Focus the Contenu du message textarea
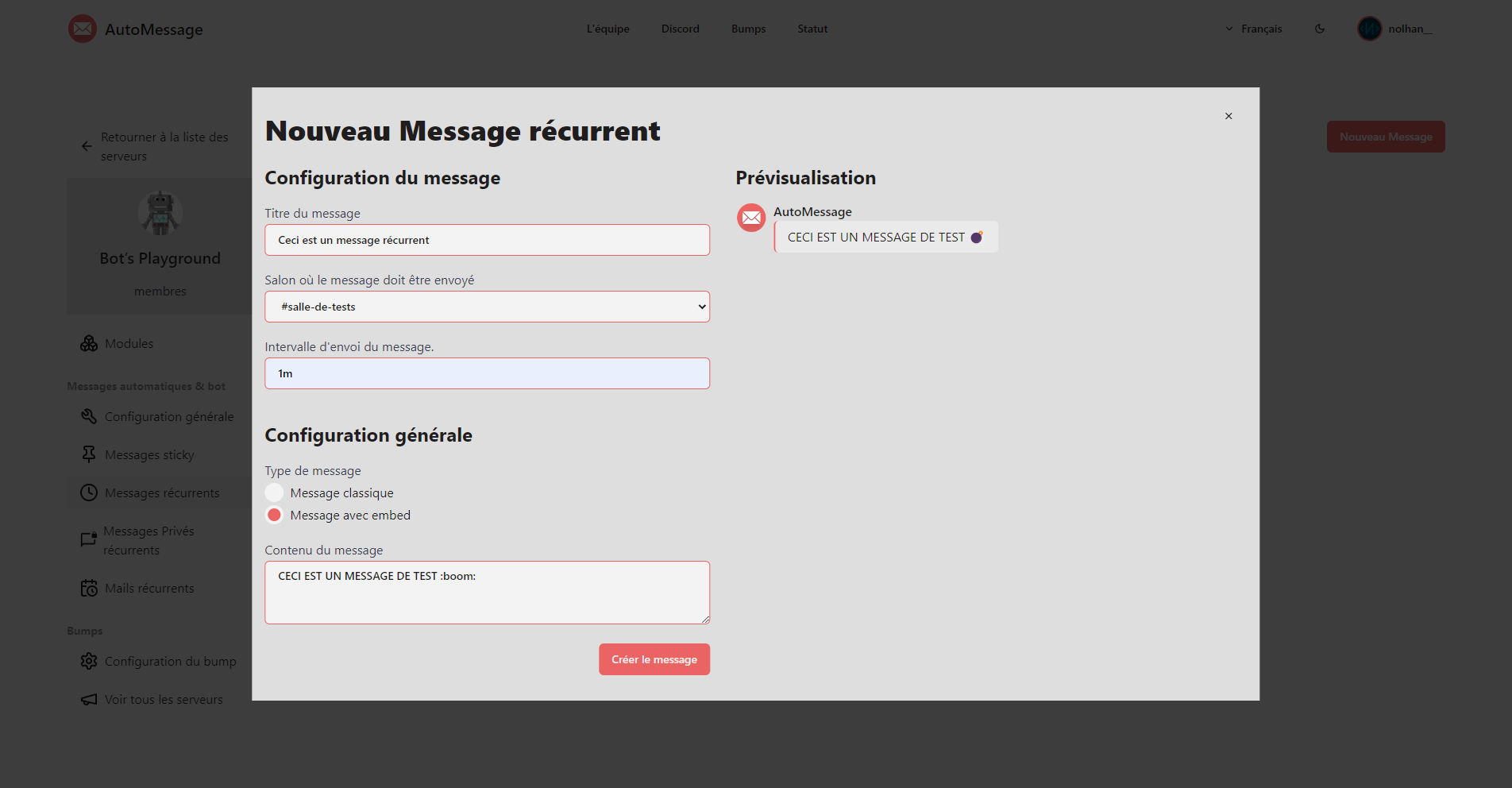1512x788 pixels. pos(488,593)
